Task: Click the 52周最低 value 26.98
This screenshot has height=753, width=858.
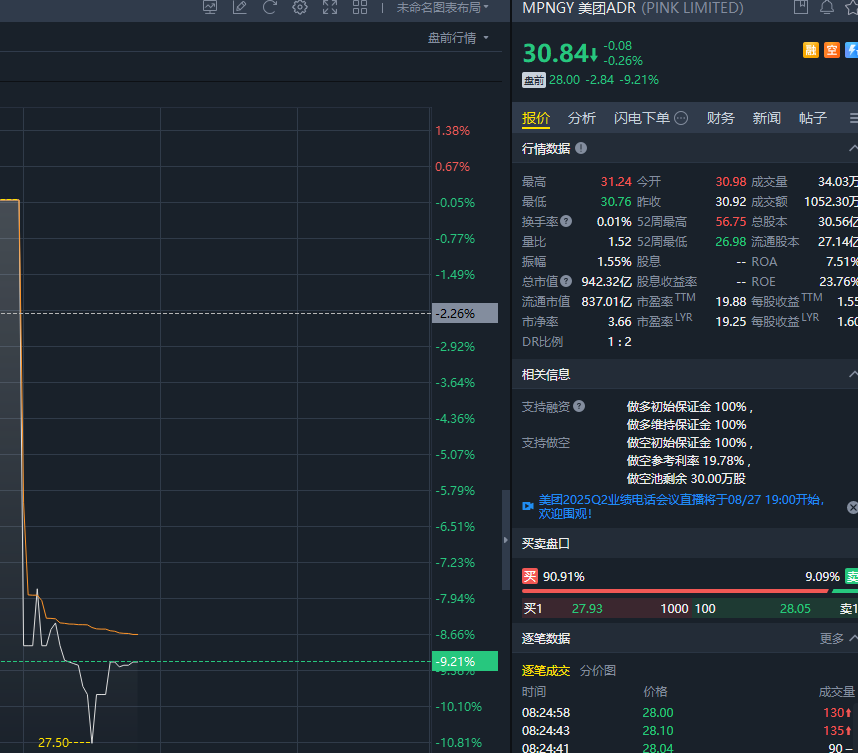Action: tap(731, 241)
